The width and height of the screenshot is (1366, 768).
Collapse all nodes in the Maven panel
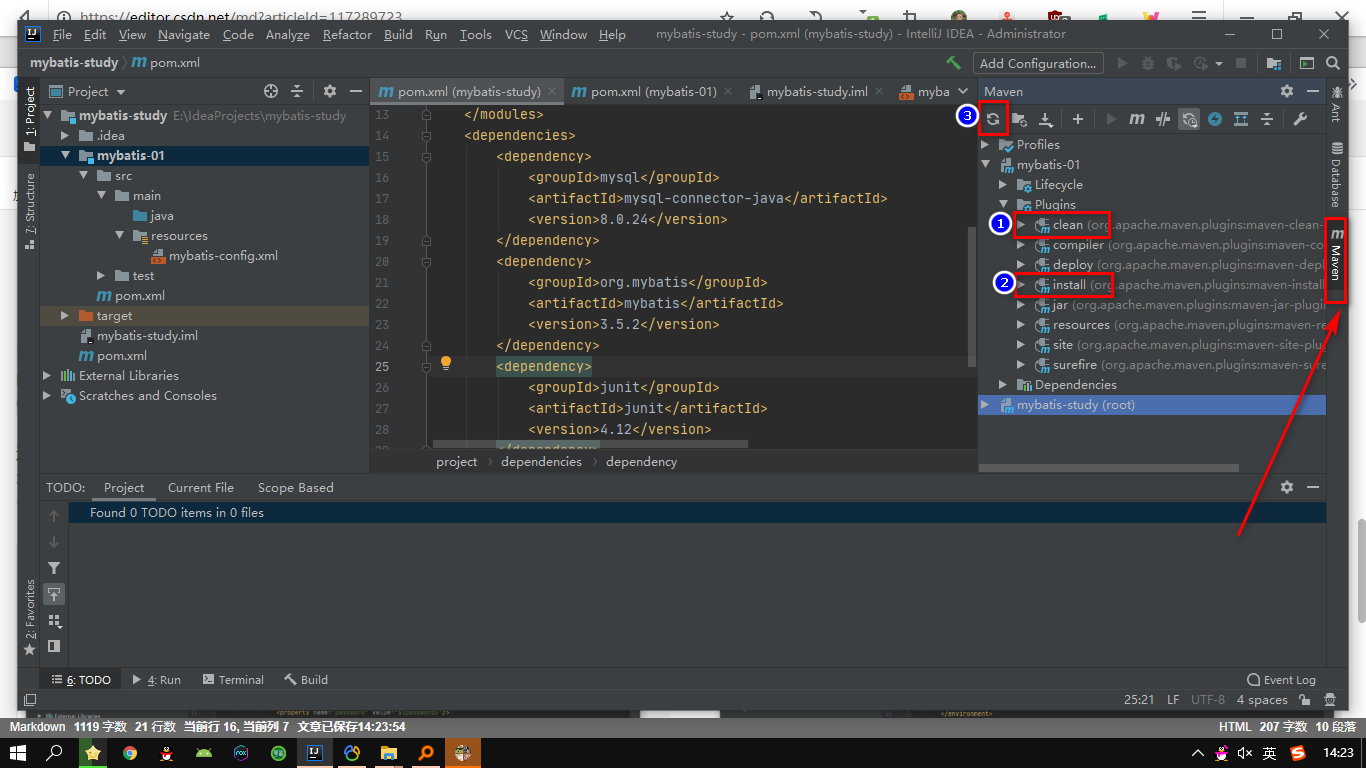[x=1268, y=119]
